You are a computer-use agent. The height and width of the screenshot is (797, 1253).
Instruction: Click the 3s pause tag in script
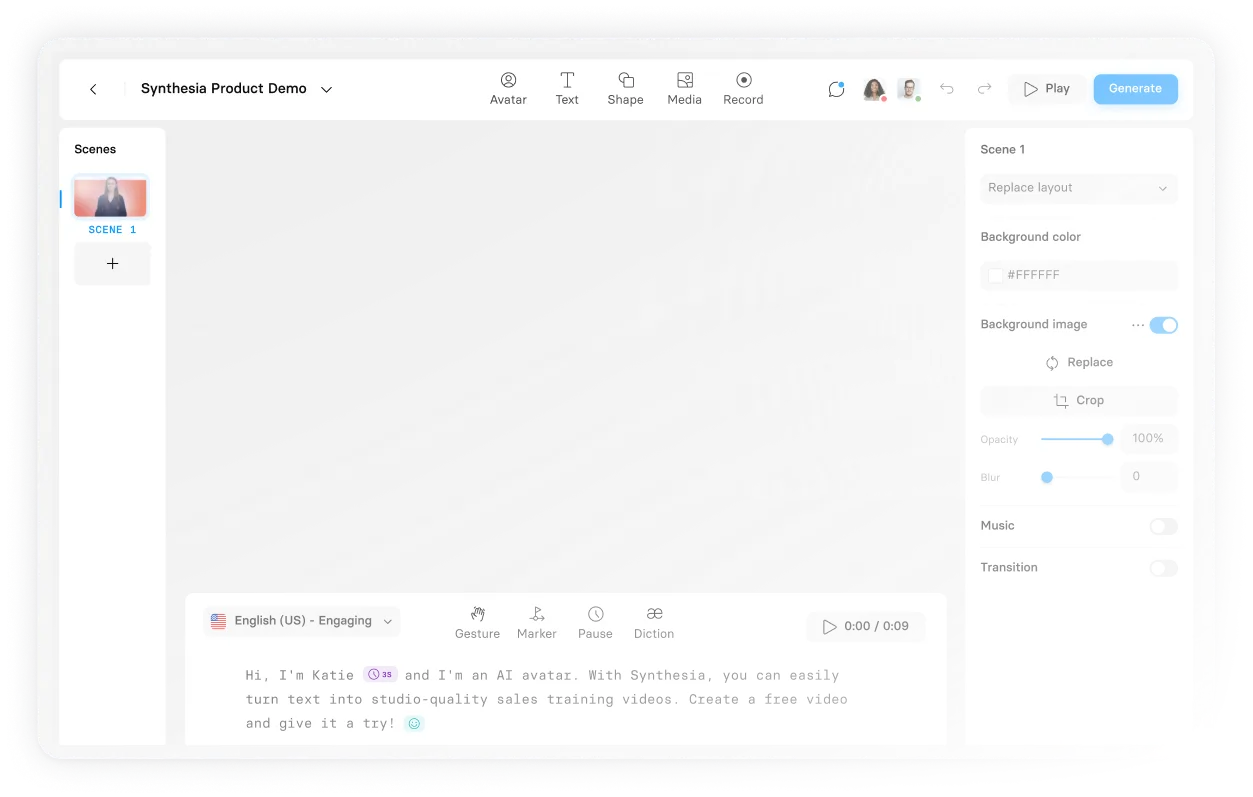click(x=380, y=675)
